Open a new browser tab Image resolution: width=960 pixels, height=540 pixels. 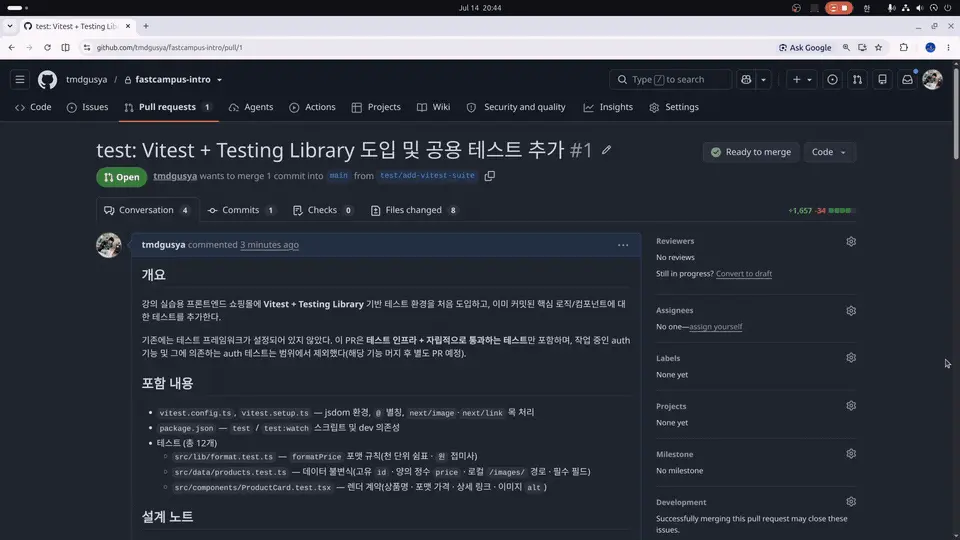tap(146, 26)
